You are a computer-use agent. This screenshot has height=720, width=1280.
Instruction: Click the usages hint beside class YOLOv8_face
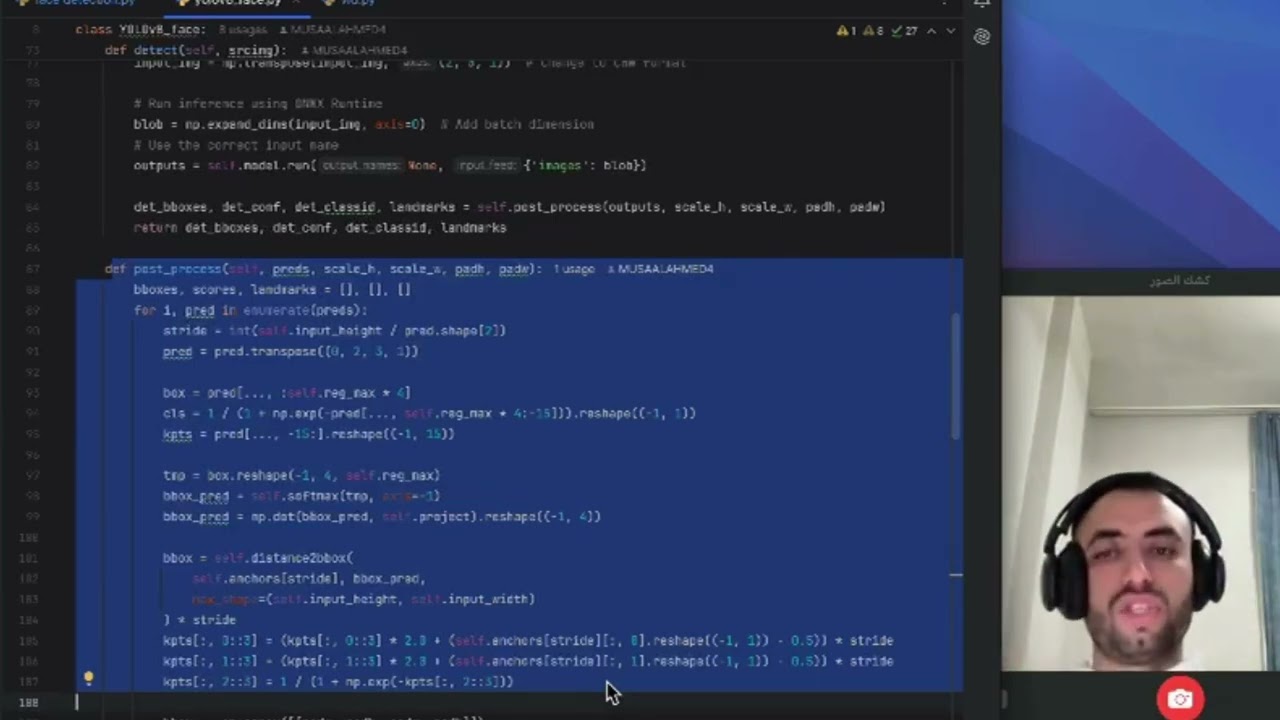click(x=243, y=30)
